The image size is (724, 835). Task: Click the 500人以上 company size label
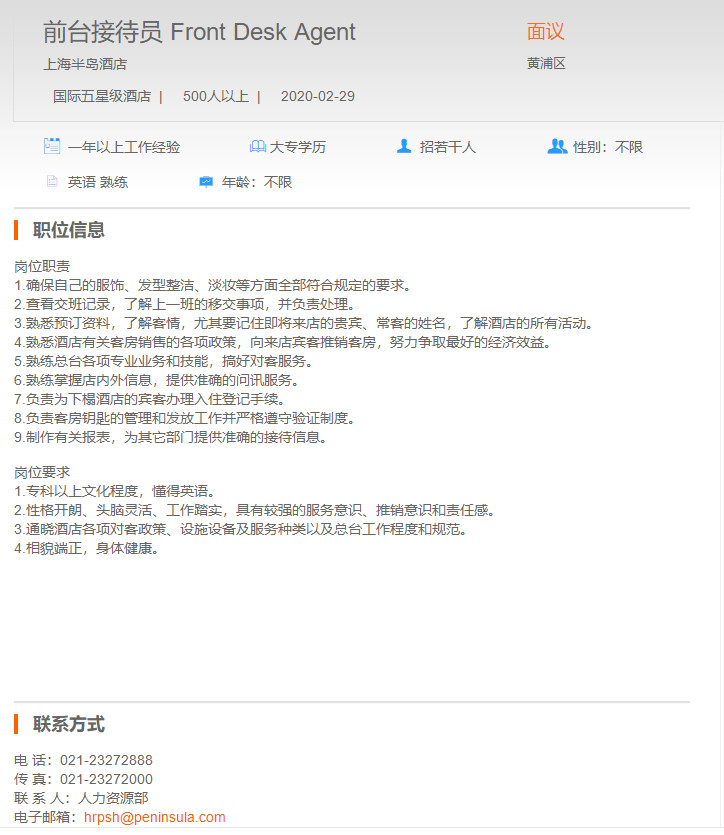[x=215, y=97]
